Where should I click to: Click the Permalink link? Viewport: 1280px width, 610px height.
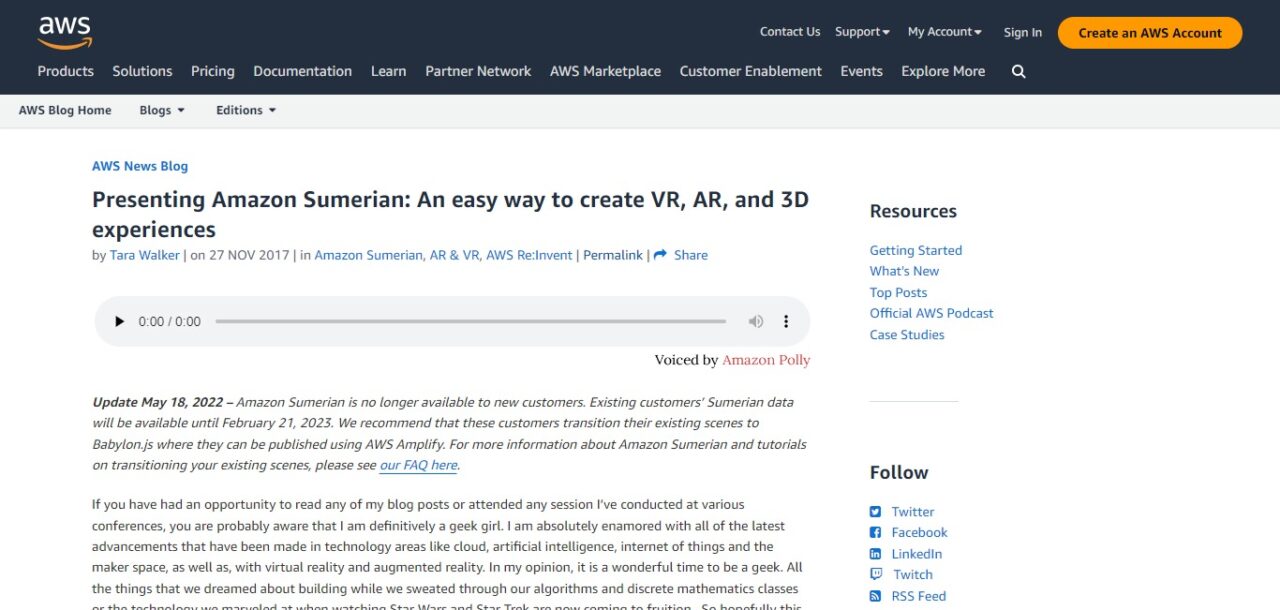point(613,255)
